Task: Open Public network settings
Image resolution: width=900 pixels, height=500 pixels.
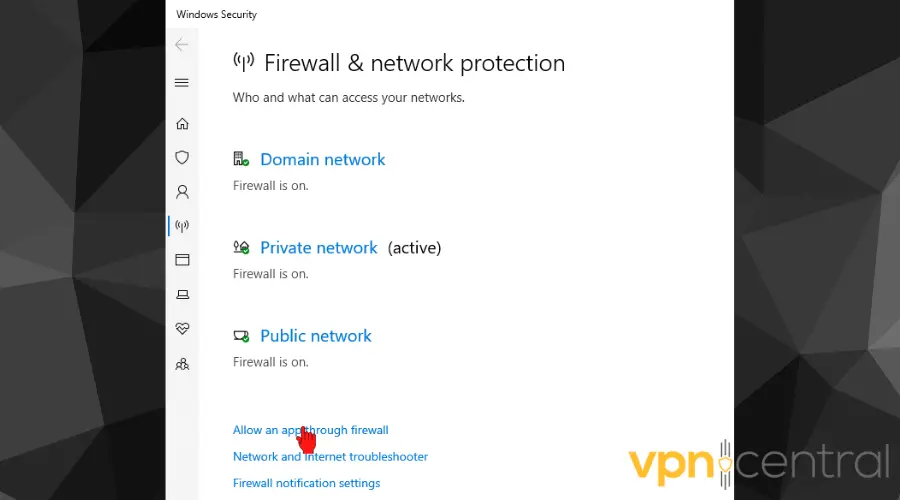Action: [315, 336]
